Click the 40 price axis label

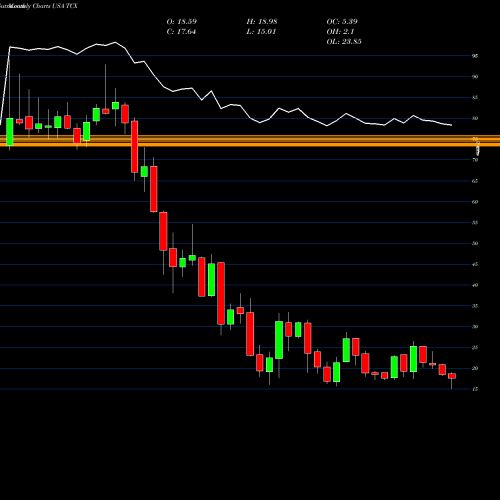475,285
